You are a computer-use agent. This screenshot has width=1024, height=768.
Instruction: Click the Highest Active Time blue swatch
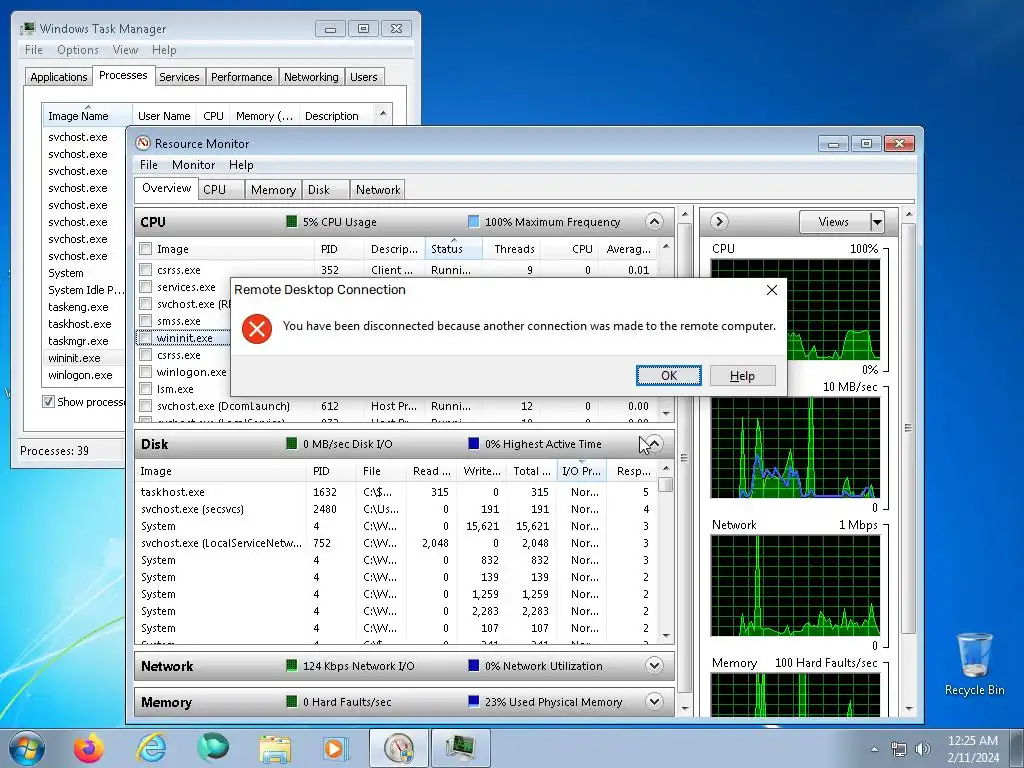point(473,443)
